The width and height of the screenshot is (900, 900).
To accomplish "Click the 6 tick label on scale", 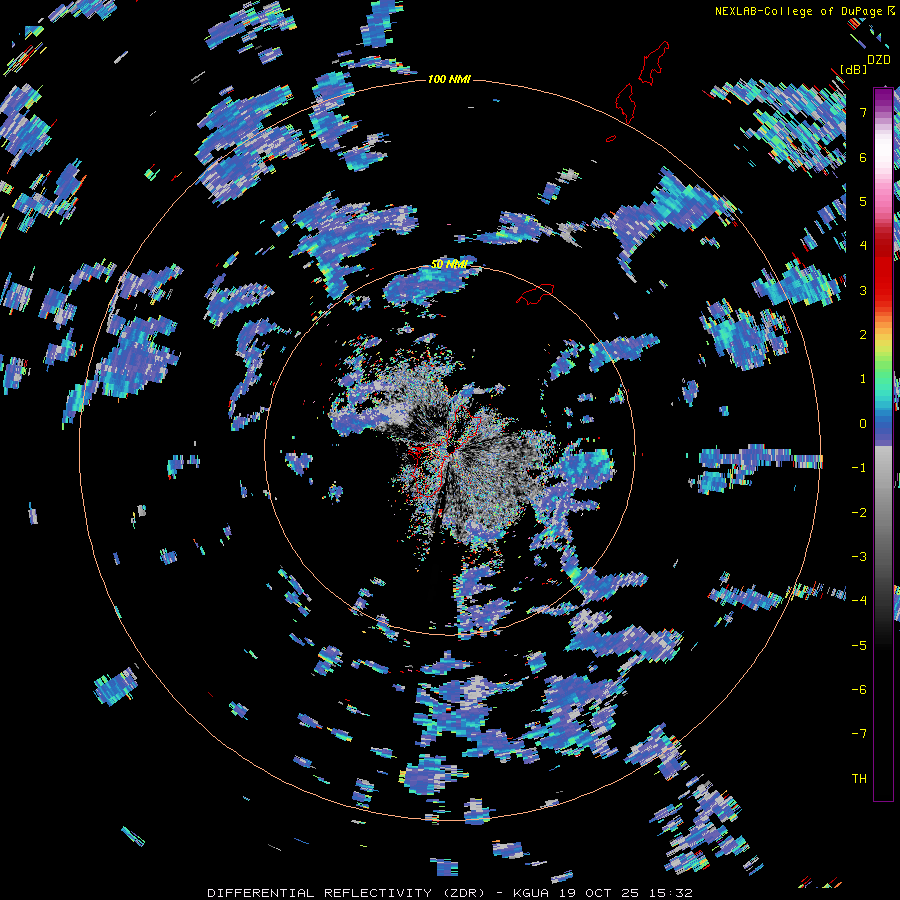I will [x=863, y=157].
